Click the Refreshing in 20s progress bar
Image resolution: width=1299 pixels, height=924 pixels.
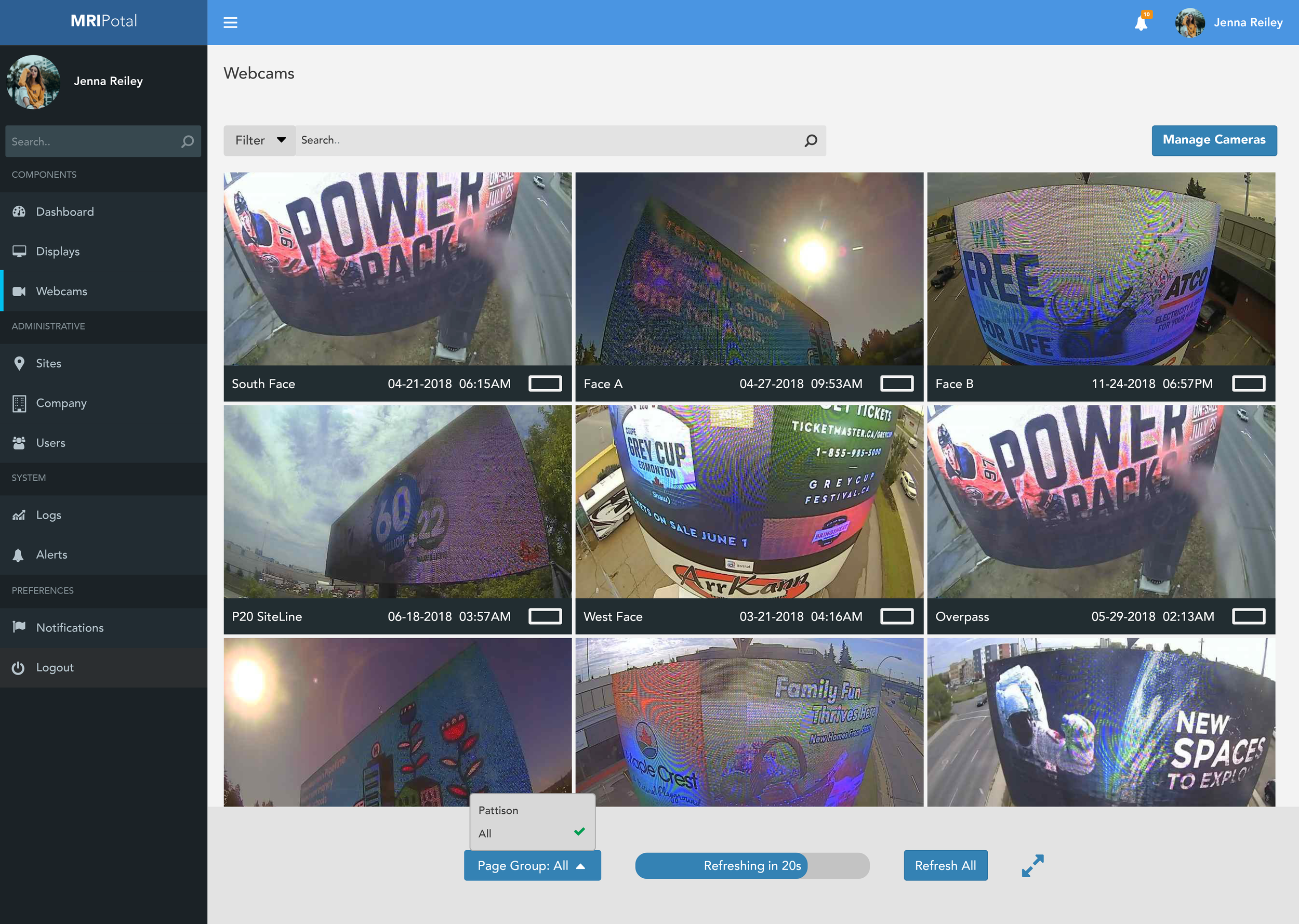click(x=752, y=865)
